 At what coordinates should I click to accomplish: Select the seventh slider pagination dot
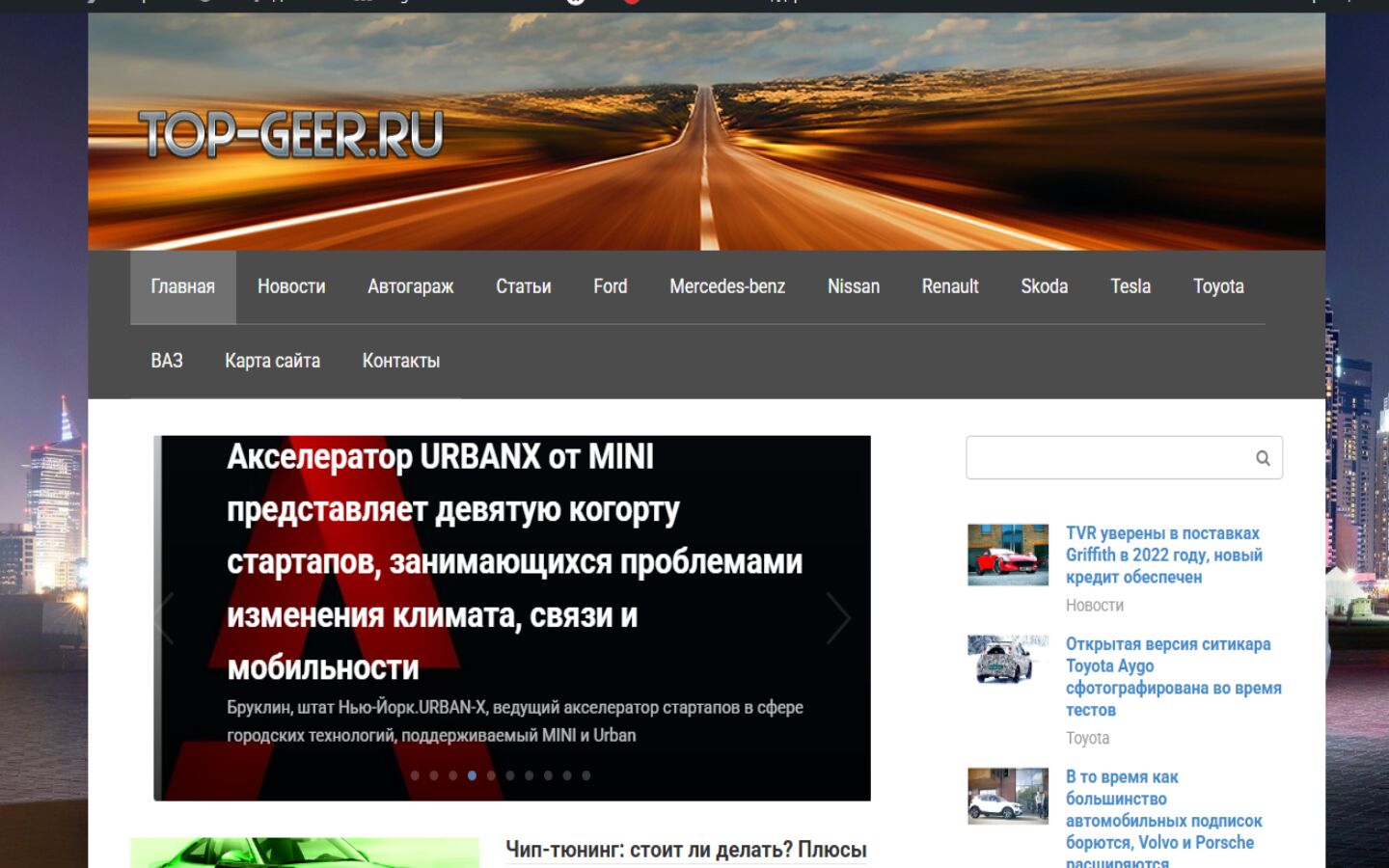pyautogui.click(x=529, y=775)
